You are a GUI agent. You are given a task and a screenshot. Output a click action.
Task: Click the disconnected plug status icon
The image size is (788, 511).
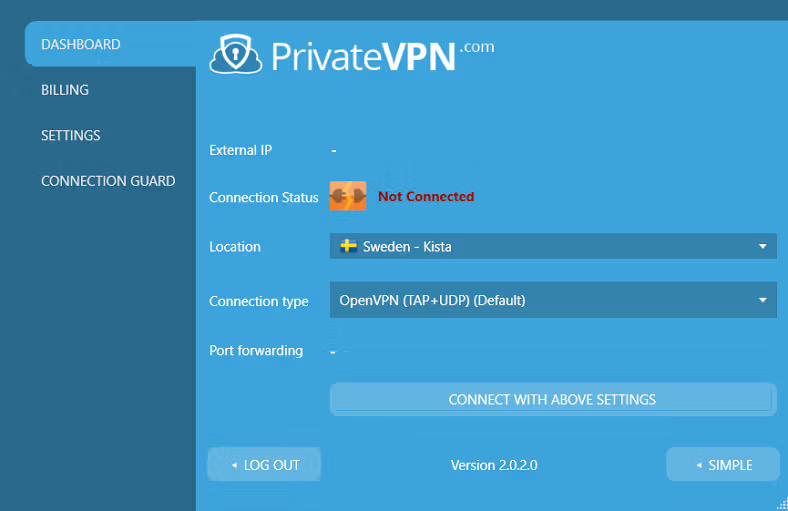pos(348,197)
